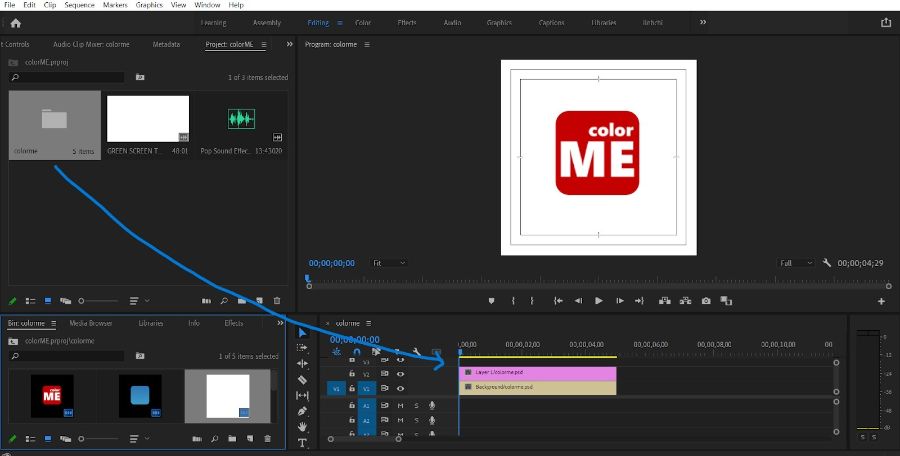This screenshot has height=456, width=900.
Task: Switch Bin colorme panel to list view
Action: click(x=30, y=439)
